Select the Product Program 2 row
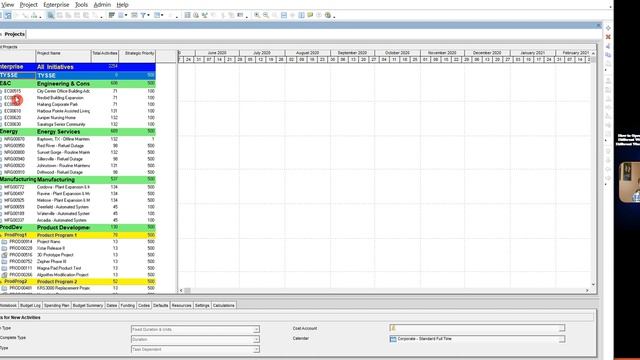 coord(78,282)
